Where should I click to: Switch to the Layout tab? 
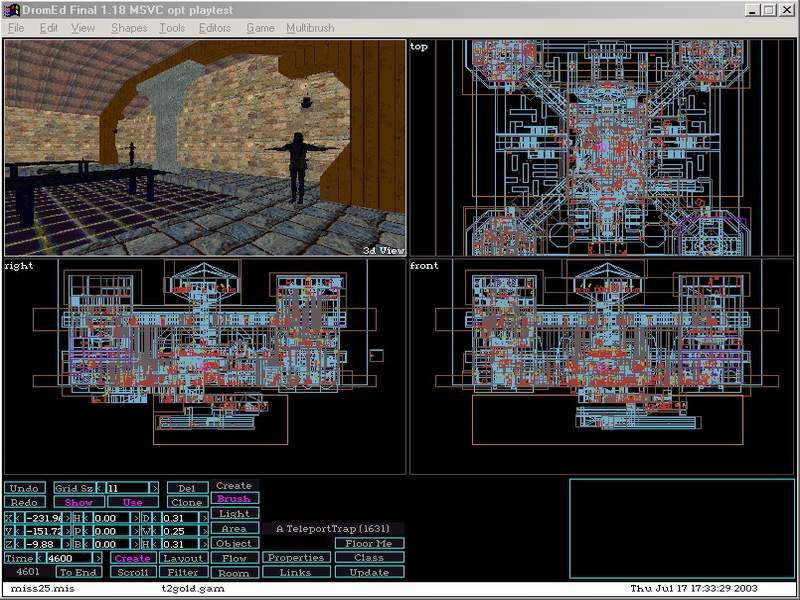pos(184,558)
